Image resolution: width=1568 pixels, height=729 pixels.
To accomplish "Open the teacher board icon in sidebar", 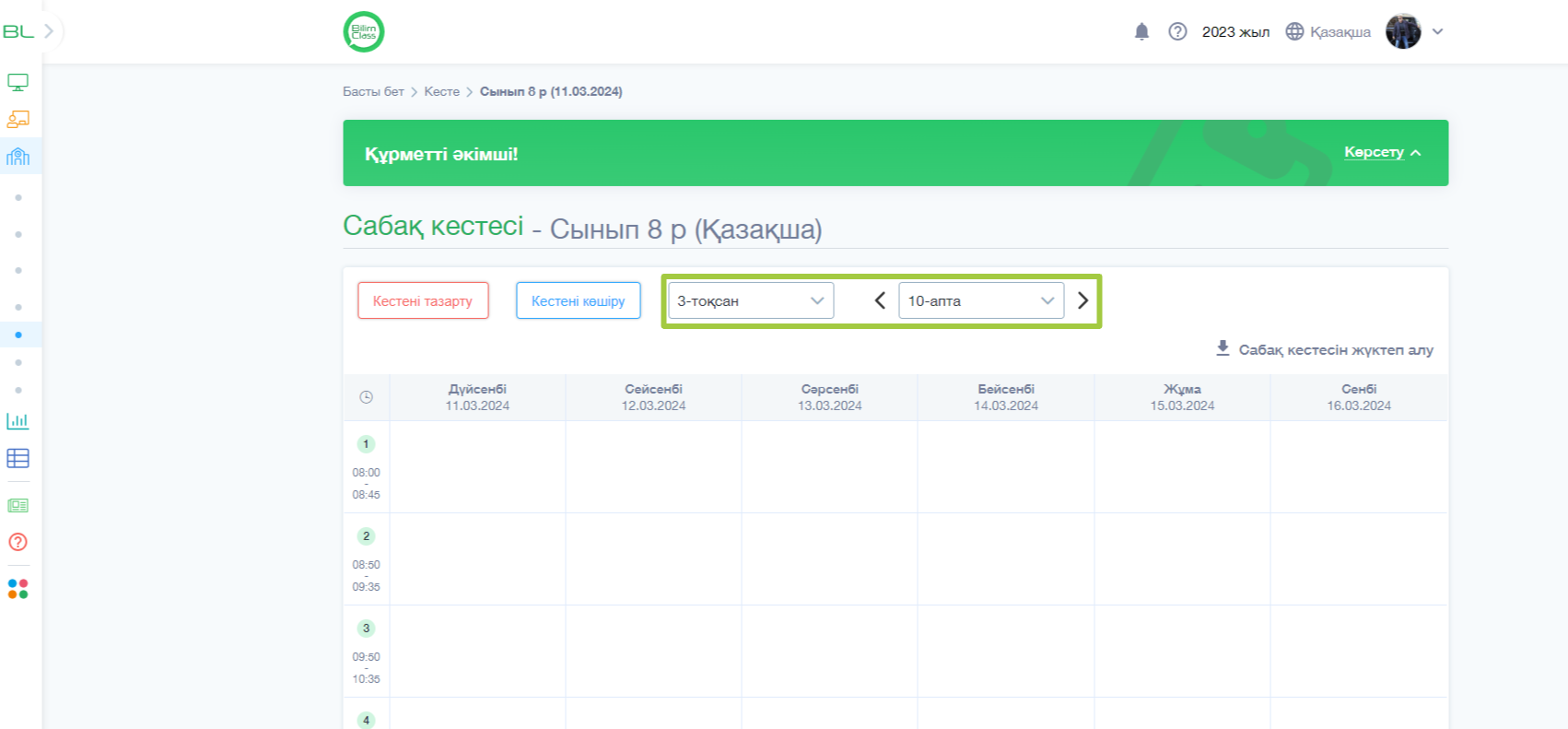I will [x=18, y=119].
